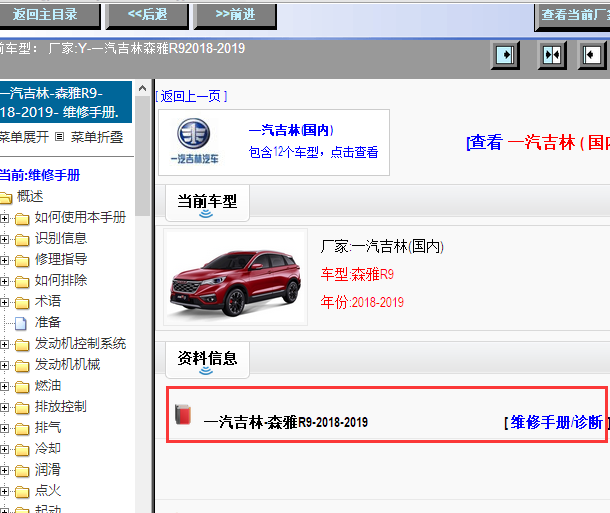The image size is (610, 513).
Task: Expand the 冷却 tree node
Action: (x=4, y=449)
